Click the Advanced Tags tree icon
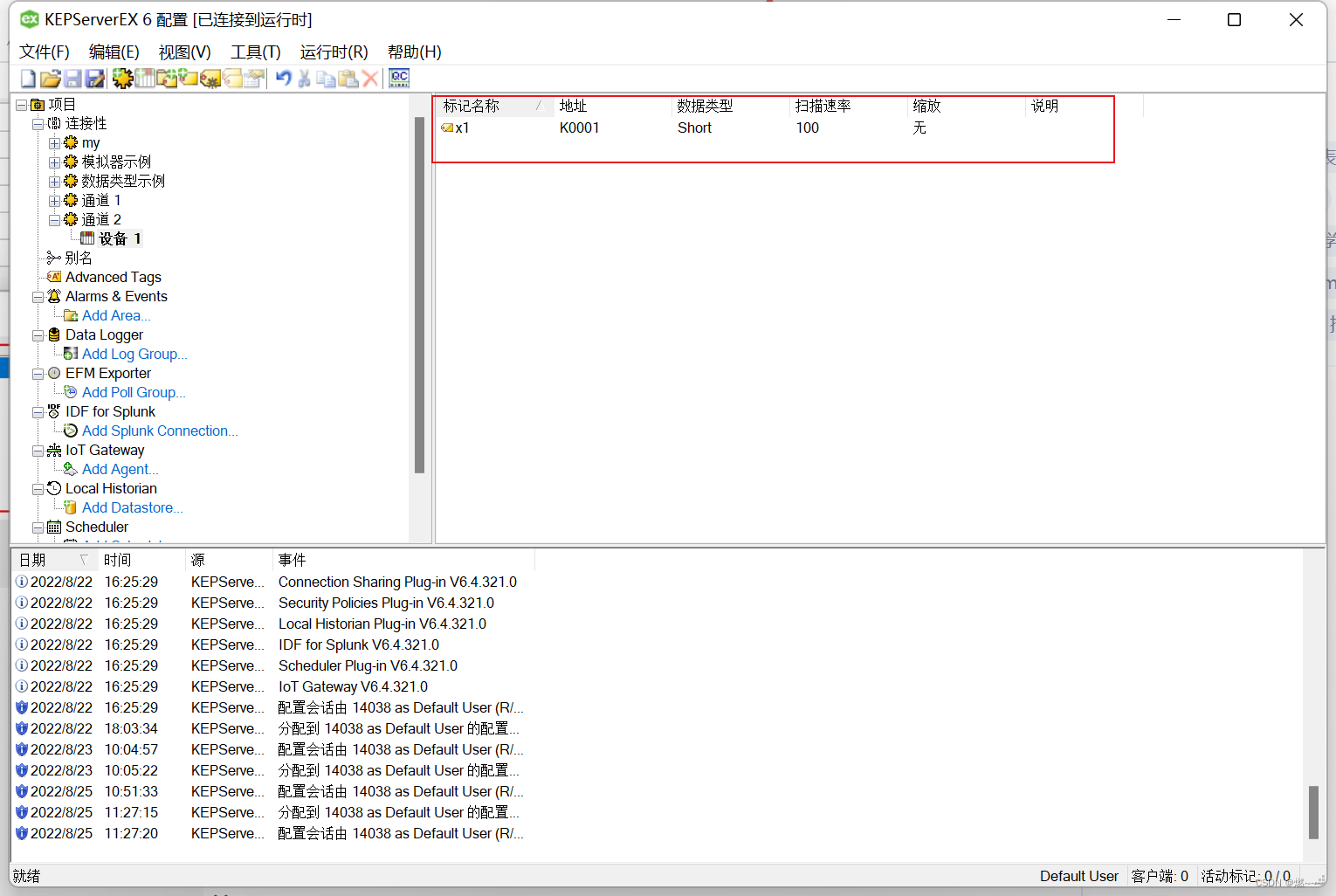The height and width of the screenshot is (896, 1336). (54, 277)
